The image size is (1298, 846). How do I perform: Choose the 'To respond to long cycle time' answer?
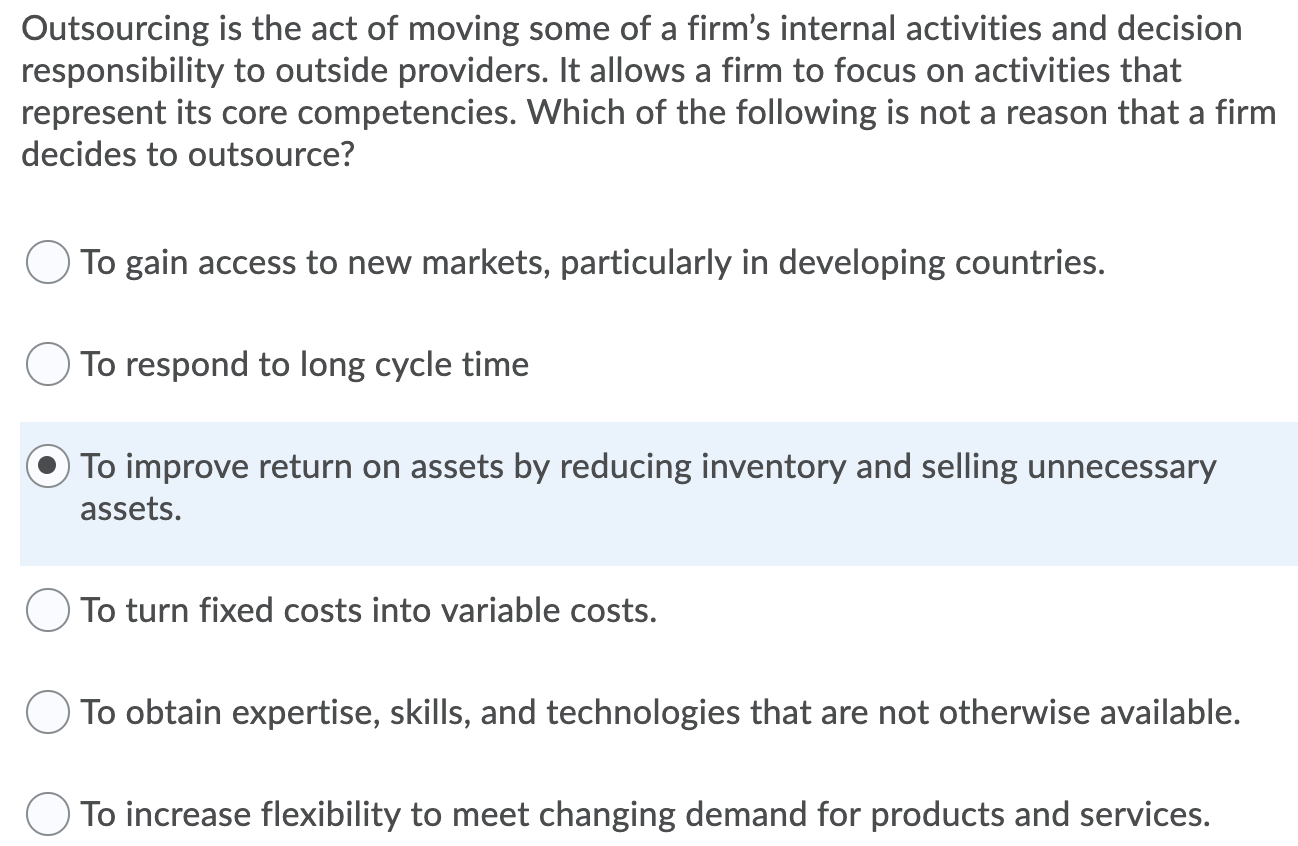47,364
